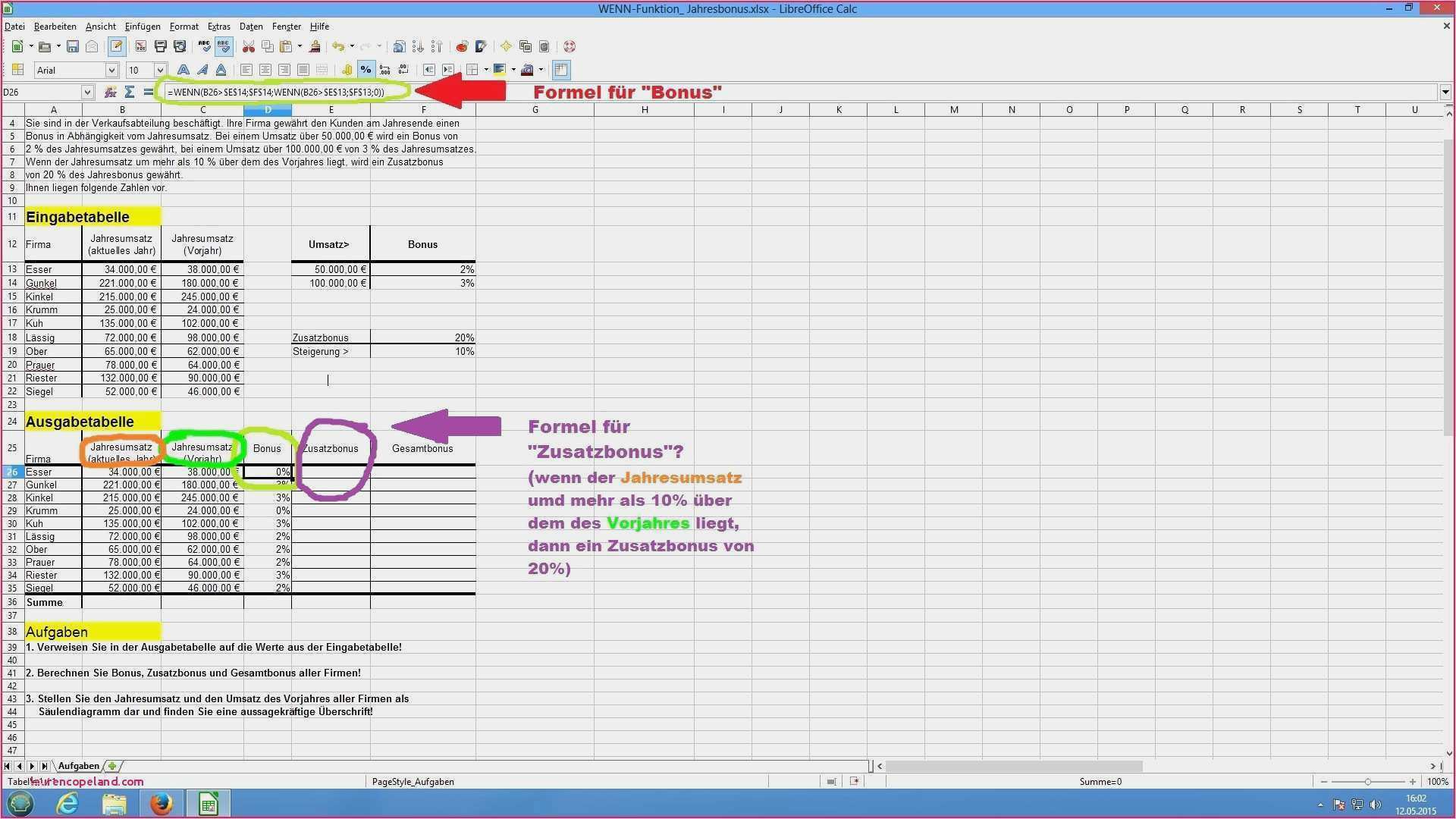This screenshot has height=819, width=1456.
Task: Toggle AutoSpellcheck button
Action: coord(224,47)
